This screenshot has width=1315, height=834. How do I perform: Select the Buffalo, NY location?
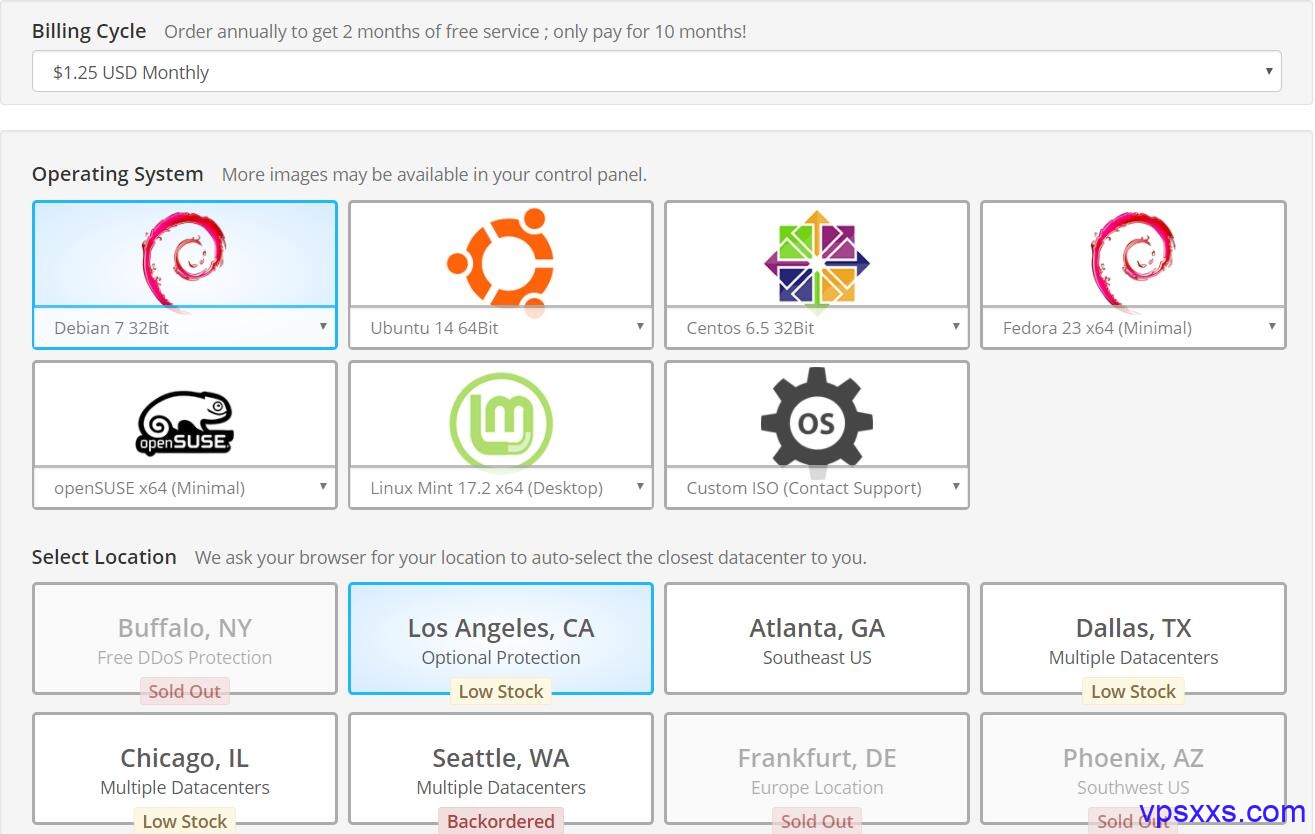(185, 639)
